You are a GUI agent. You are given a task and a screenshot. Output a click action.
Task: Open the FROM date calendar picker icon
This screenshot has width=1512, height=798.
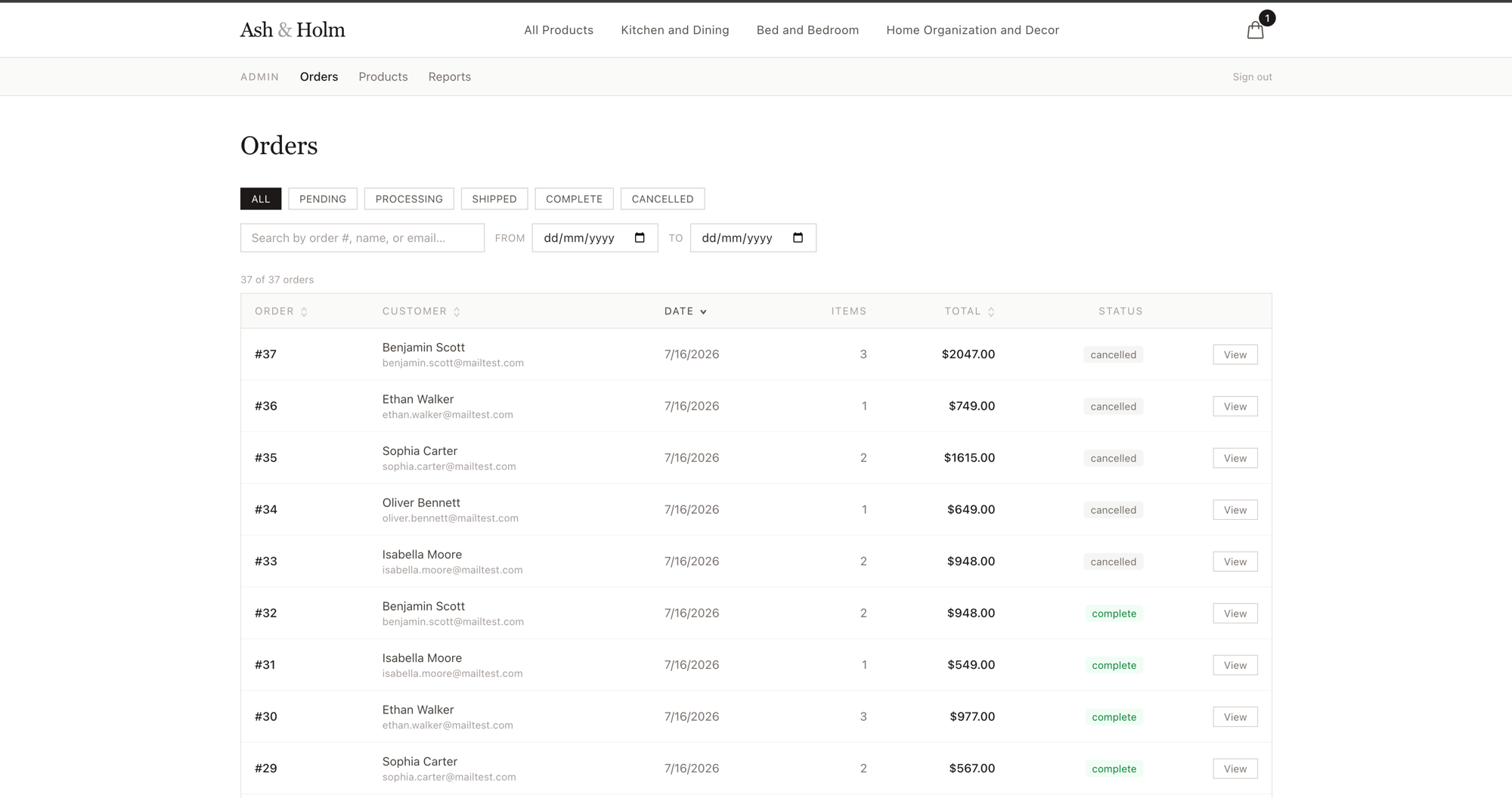[x=640, y=237]
